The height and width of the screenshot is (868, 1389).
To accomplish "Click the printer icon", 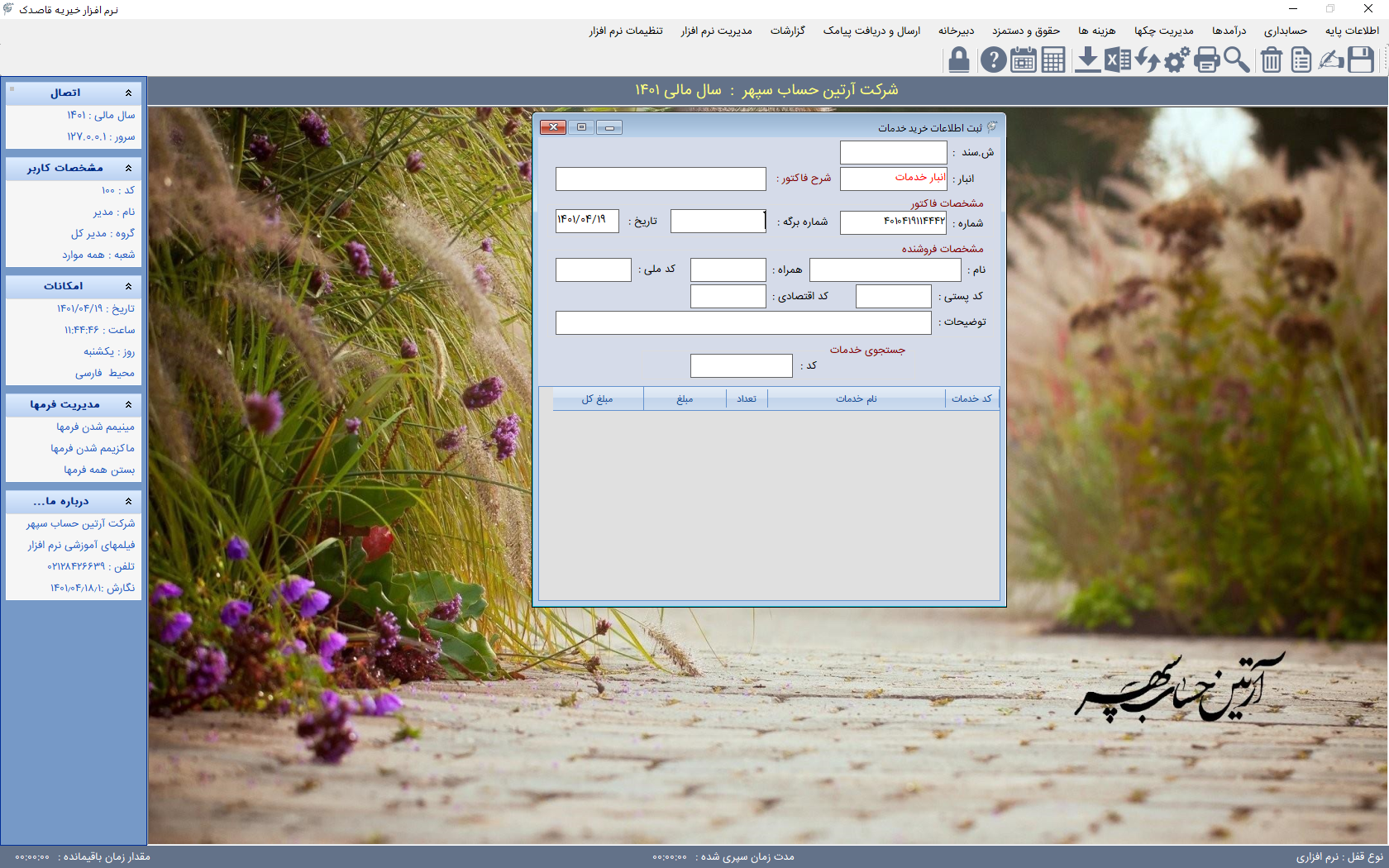I will click(1207, 60).
